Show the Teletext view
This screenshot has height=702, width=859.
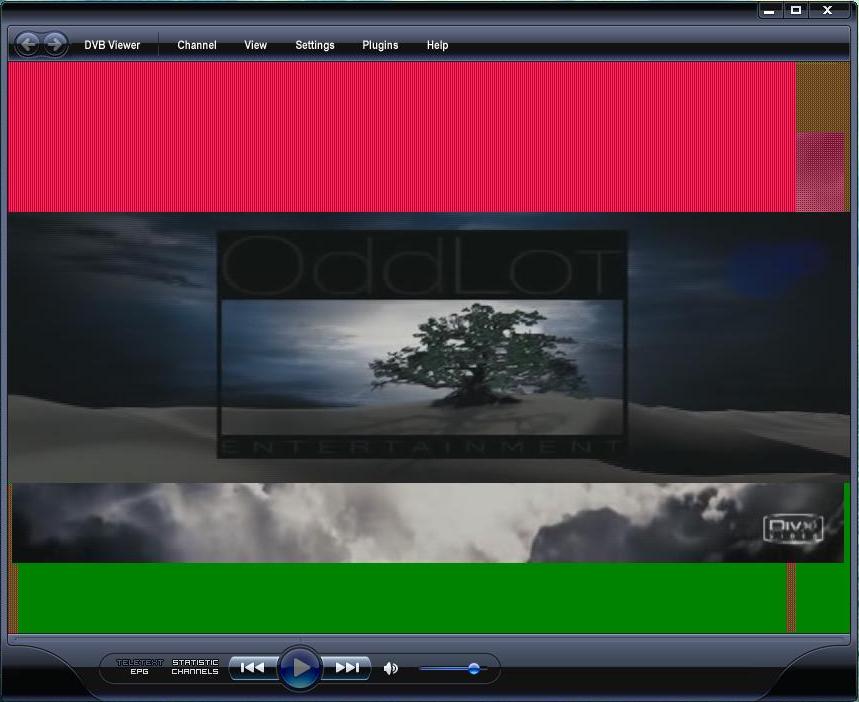(x=140, y=663)
